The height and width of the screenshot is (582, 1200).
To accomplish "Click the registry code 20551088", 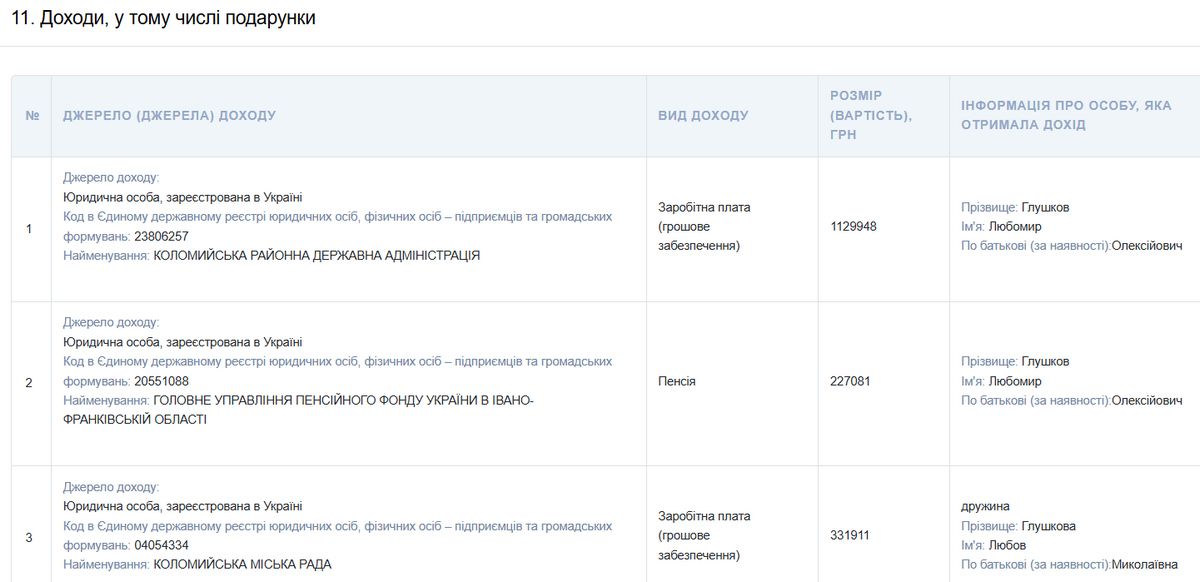I will click(x=161, y=381).
